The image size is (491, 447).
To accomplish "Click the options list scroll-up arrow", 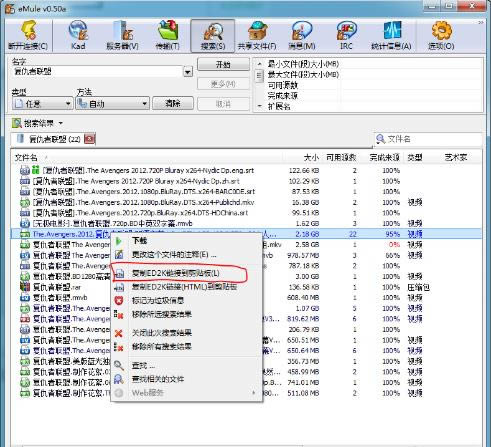I will point(259,63).
